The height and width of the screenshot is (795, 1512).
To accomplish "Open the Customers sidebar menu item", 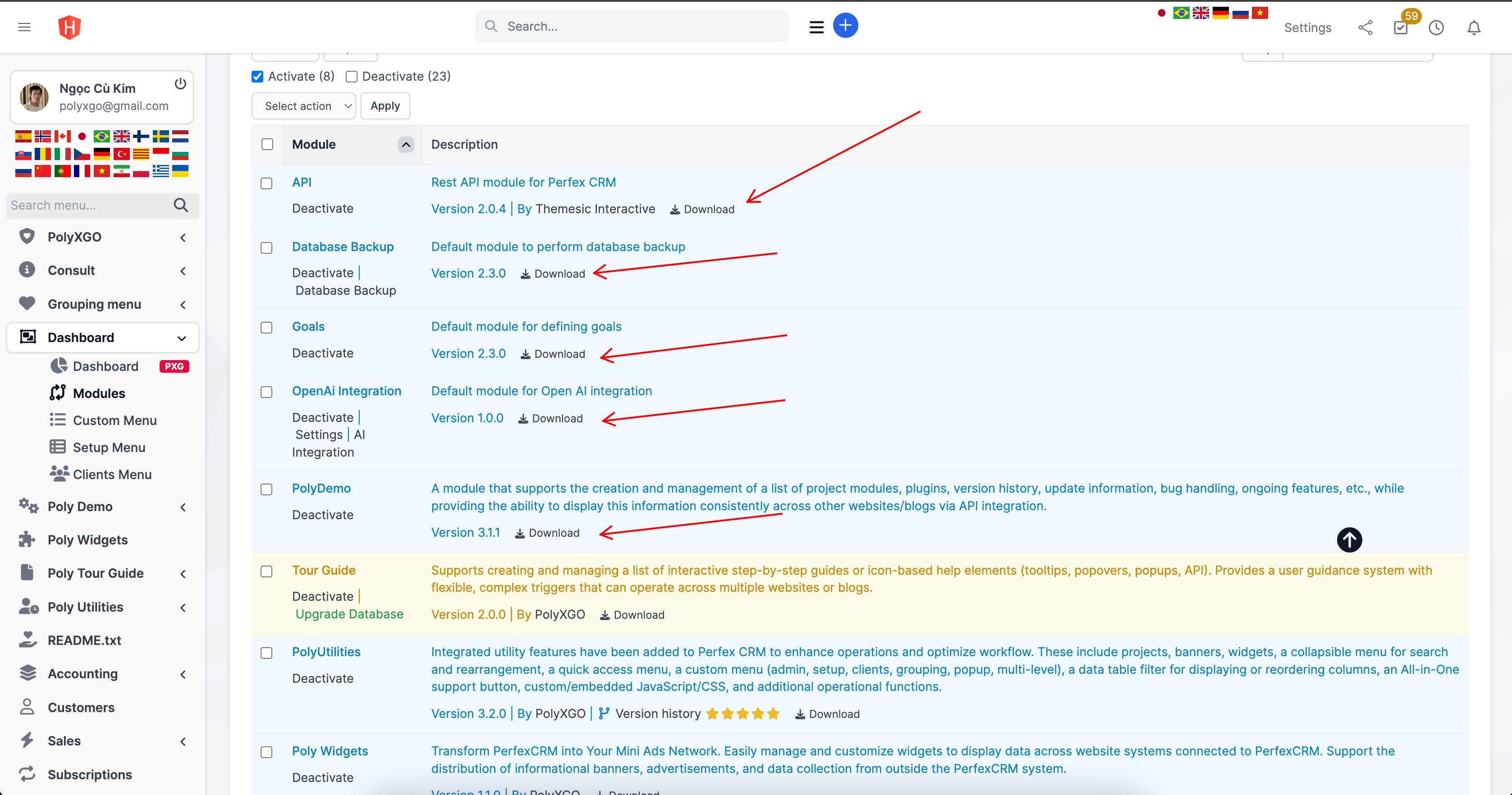I will click(x=81, y=708).
